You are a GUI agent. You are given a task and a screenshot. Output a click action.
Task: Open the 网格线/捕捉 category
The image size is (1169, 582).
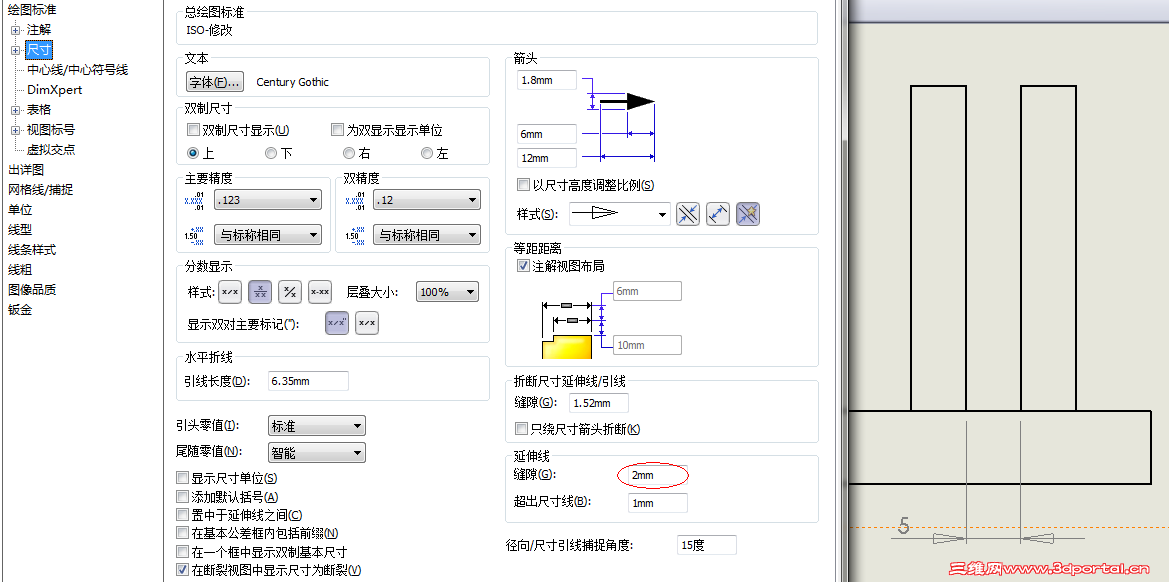click(40, 190)
